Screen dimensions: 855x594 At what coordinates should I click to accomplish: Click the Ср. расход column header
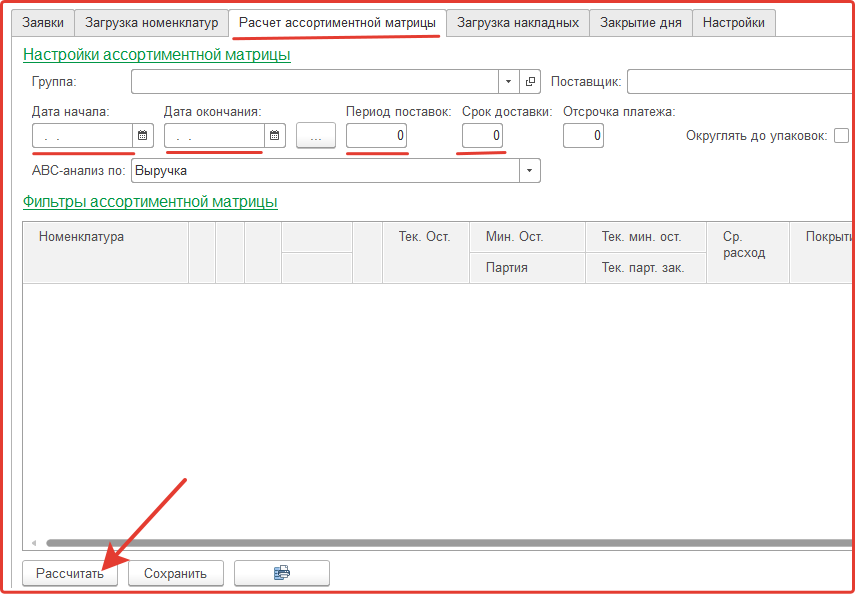[x=748, y=253]
